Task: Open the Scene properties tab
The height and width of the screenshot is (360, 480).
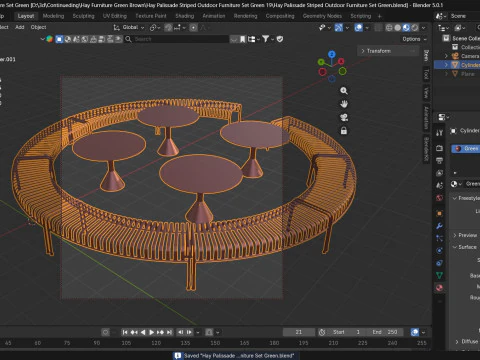Action: click(x=439, y=185)
